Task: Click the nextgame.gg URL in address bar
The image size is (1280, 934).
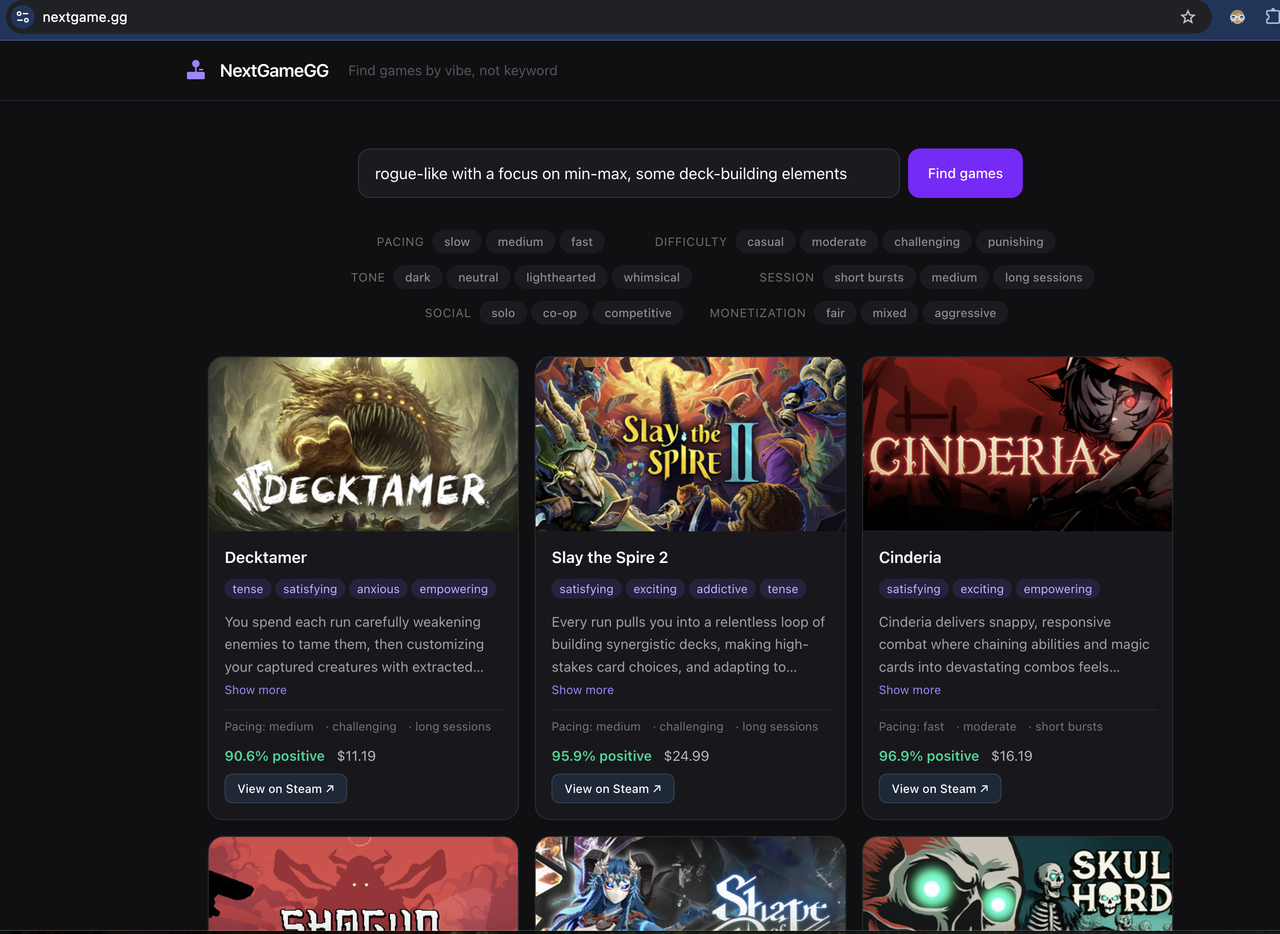Action: (85, 17)
